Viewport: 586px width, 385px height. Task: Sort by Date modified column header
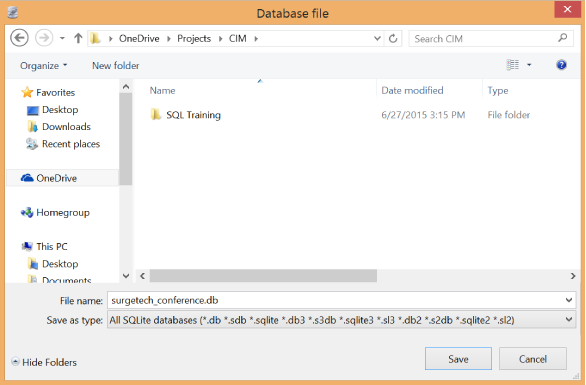[x=412, y=90]
